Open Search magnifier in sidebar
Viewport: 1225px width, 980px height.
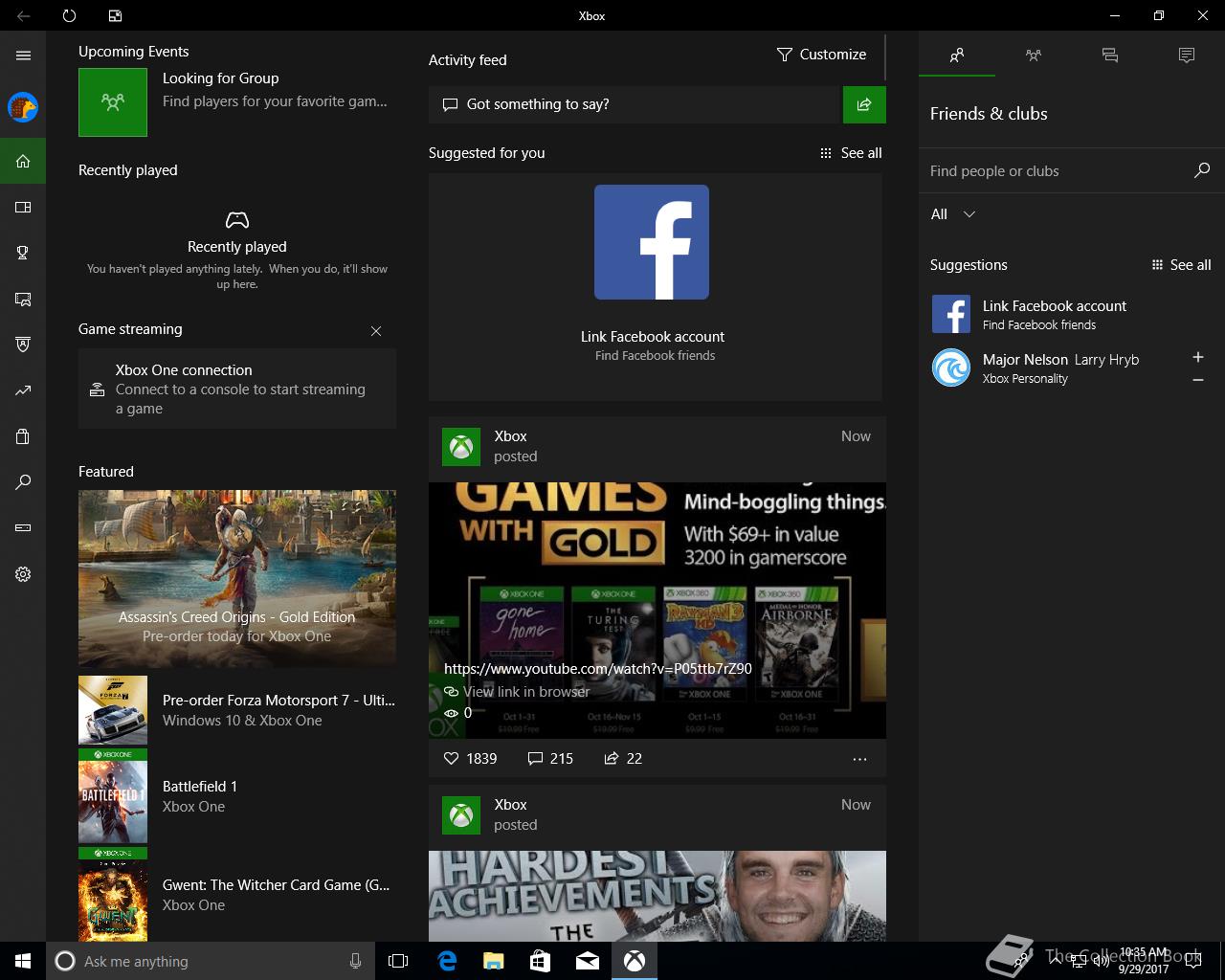click(23, 482)
